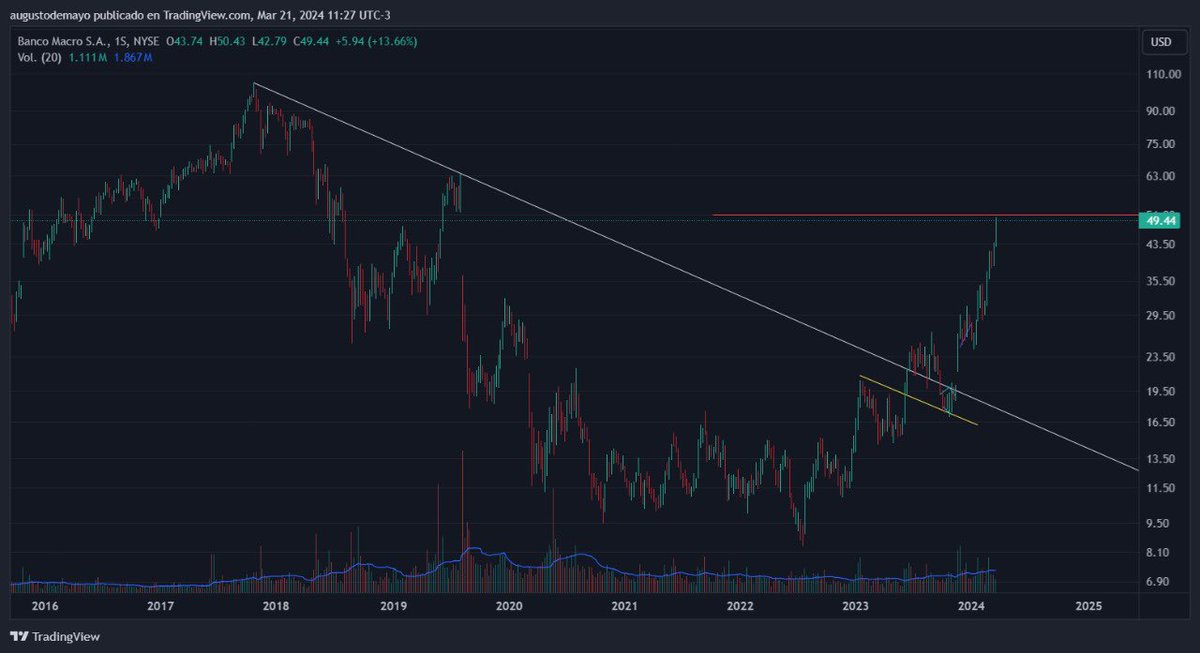
Task: Click the 110.00 price axis label
Action: coord(1163,75)
